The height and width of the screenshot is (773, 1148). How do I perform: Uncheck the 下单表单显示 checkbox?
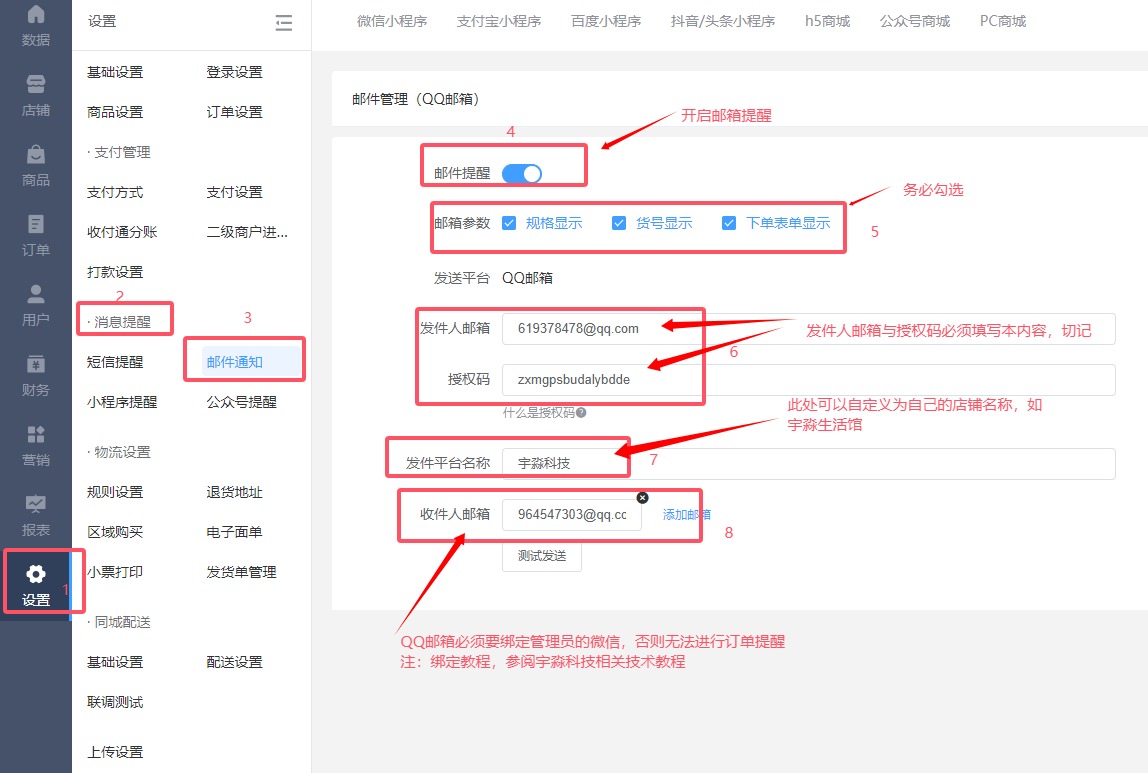729,223
